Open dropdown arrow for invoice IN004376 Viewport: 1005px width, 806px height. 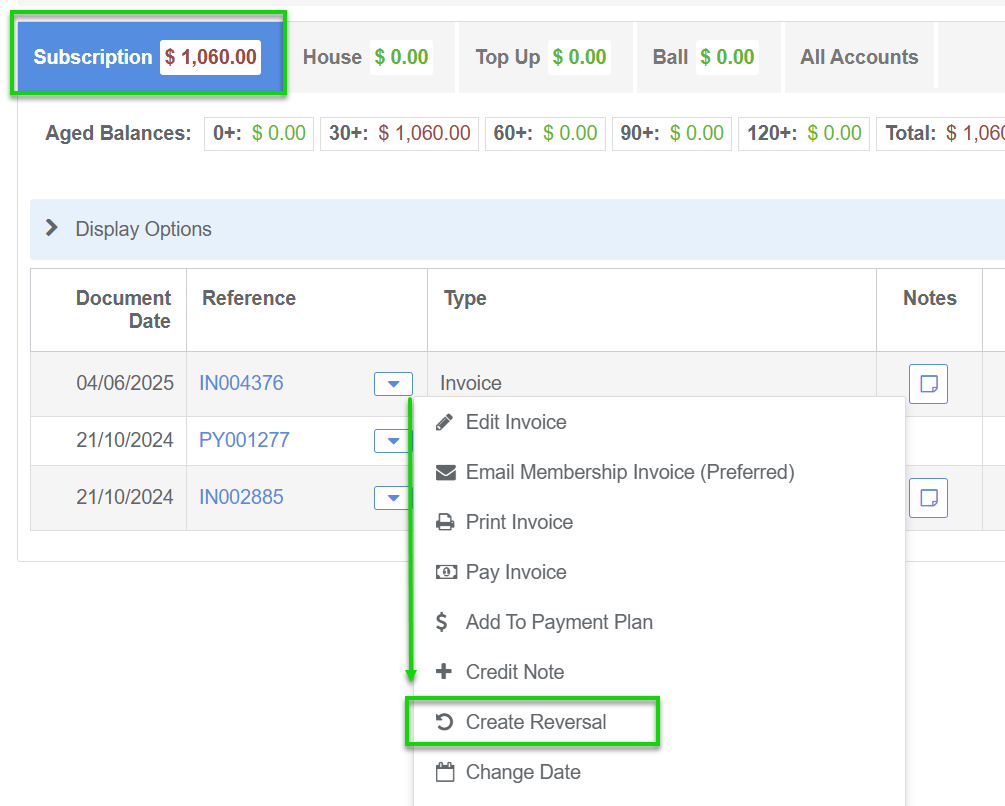coord(393,384)
